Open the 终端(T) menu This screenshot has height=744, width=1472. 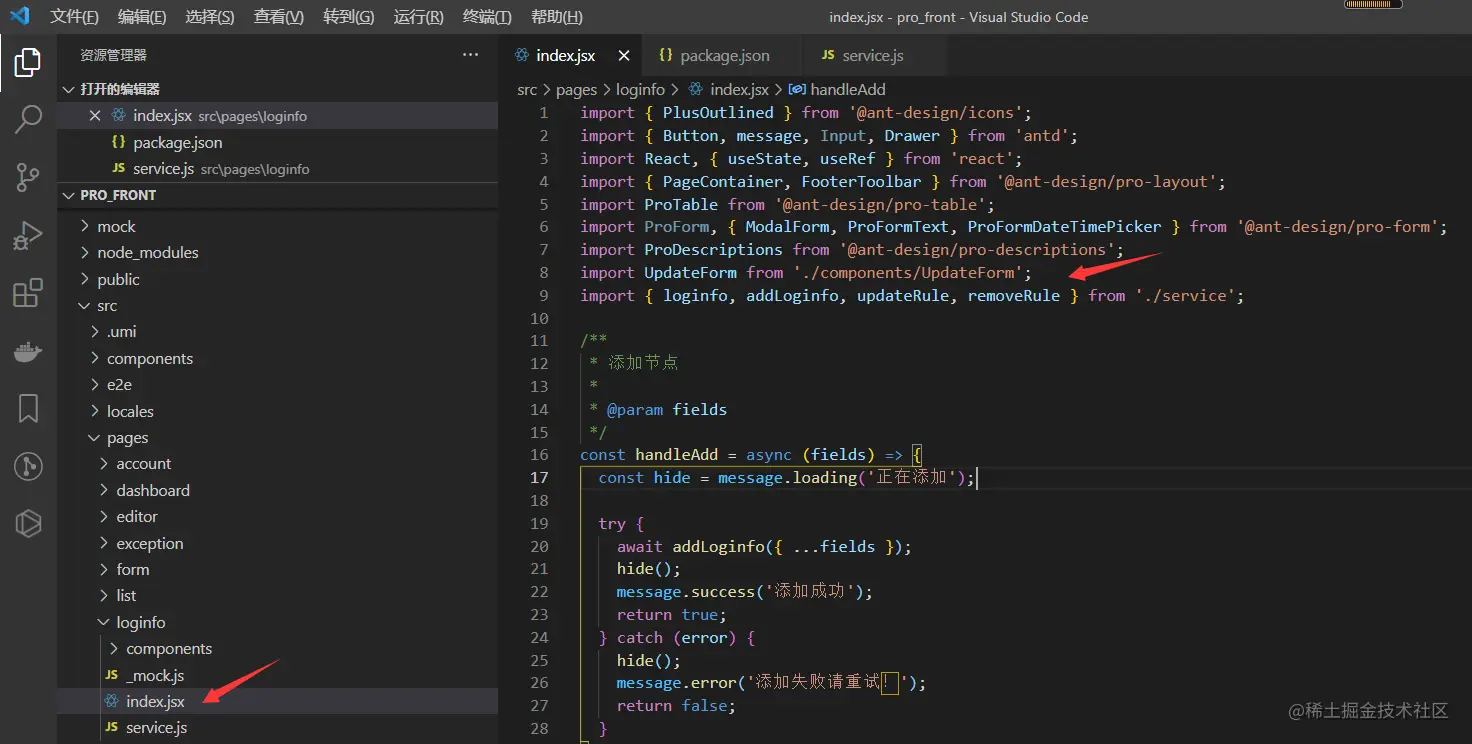point(487,17)
